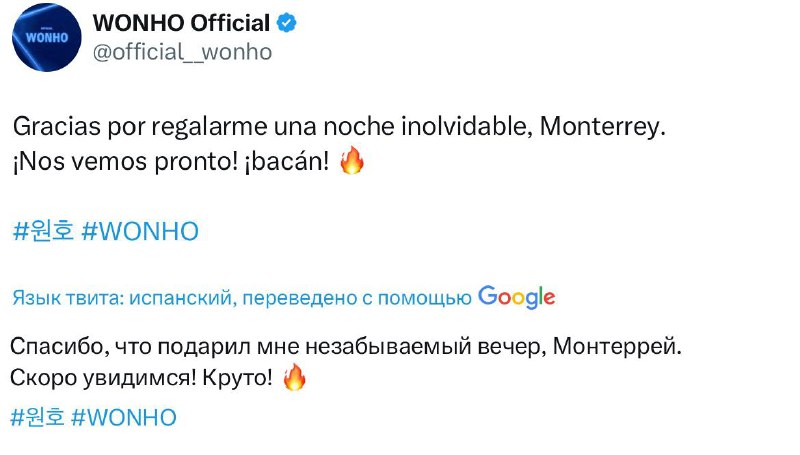Image resolution: width=800 pixels, height=455 pixels.
Task: Click the Google logo
Action: 516,297
